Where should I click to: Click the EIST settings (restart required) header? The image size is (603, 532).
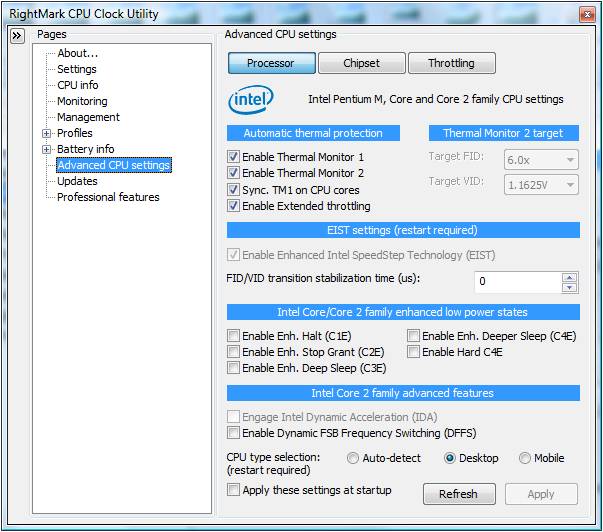pos(403,230)
